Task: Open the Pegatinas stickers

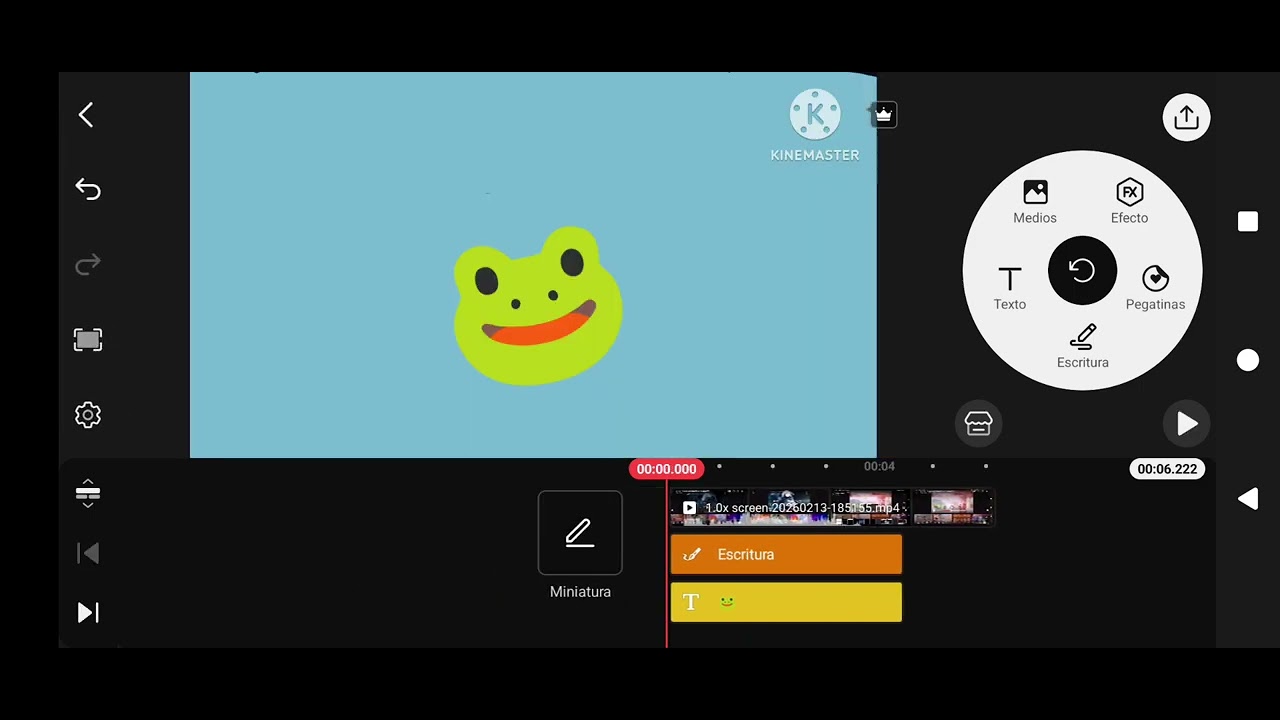Action: pyautogui.click(x=1155, y=289)
